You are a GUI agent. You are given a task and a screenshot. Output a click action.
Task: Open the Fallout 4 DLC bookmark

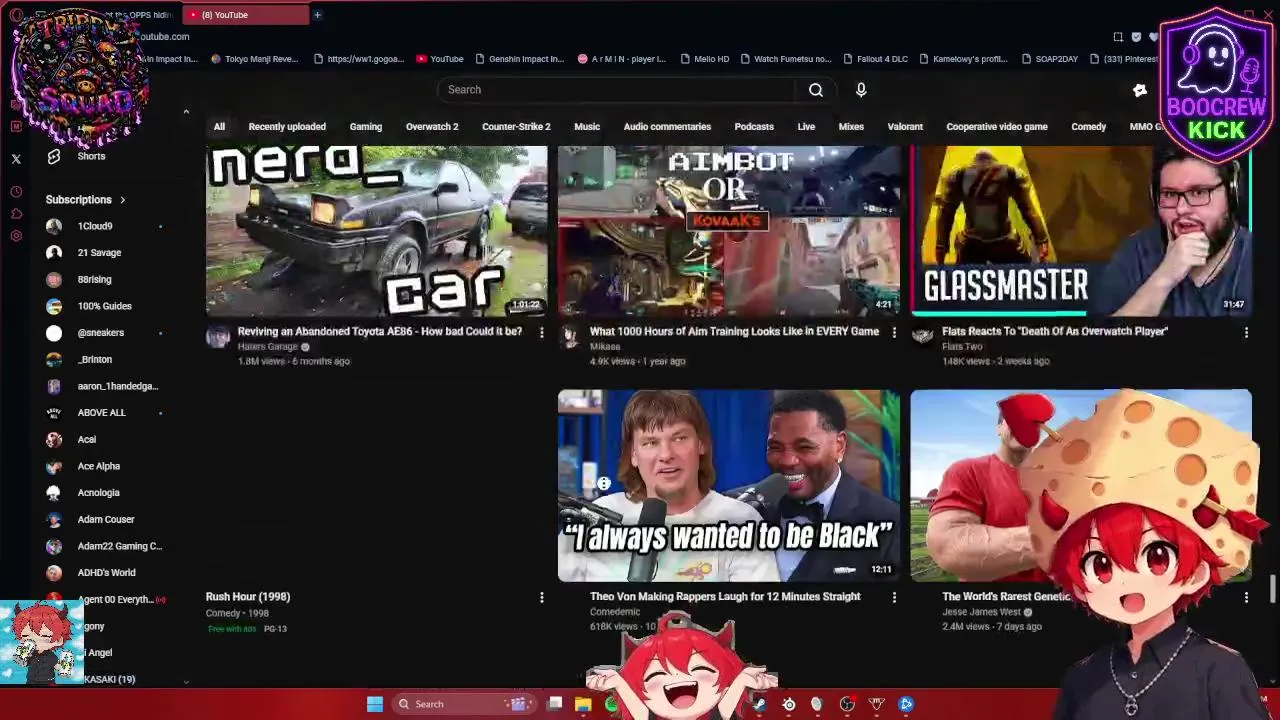click(x=875, y=59)
